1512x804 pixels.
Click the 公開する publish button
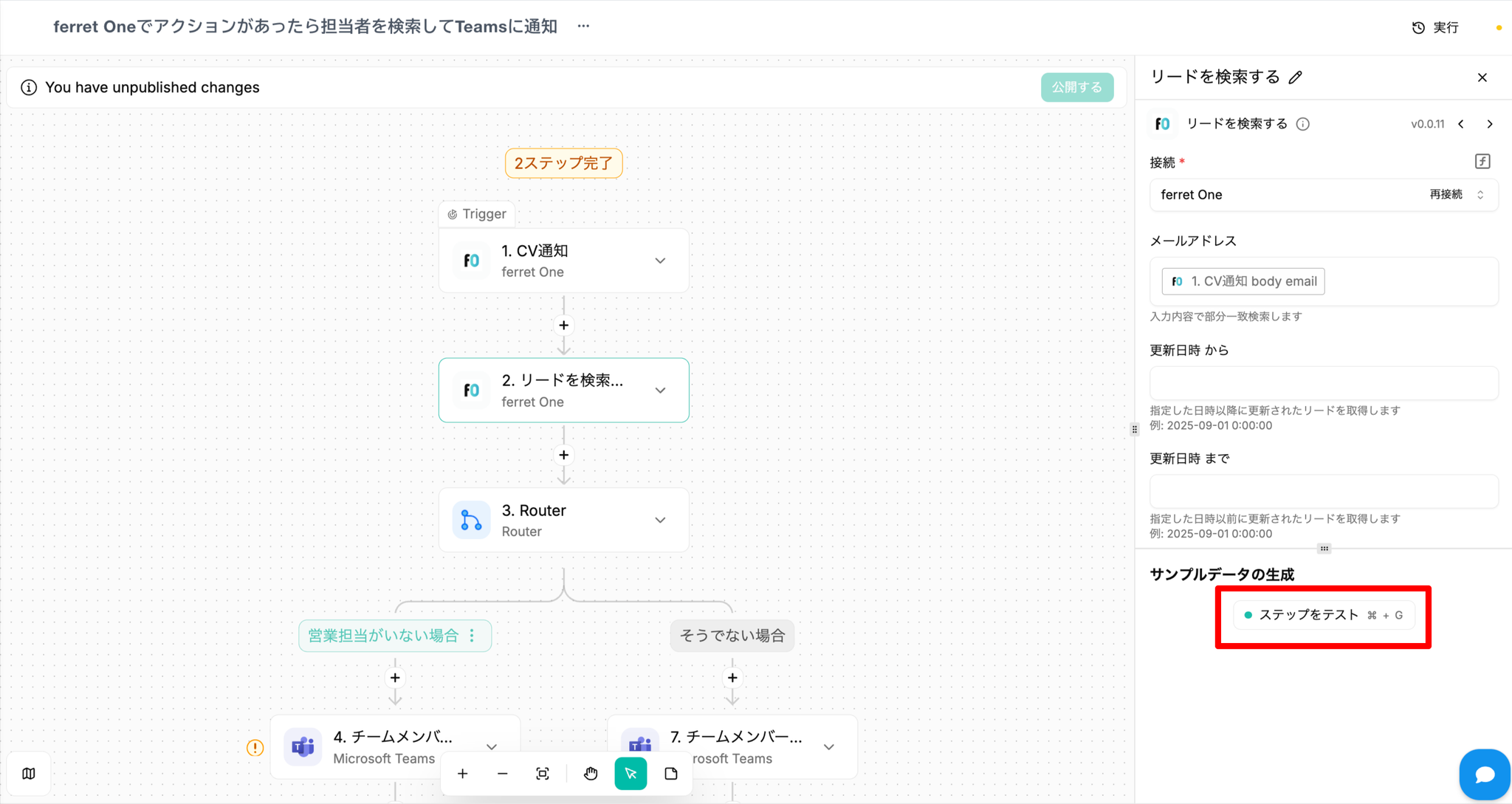[x=1076, y=87]
